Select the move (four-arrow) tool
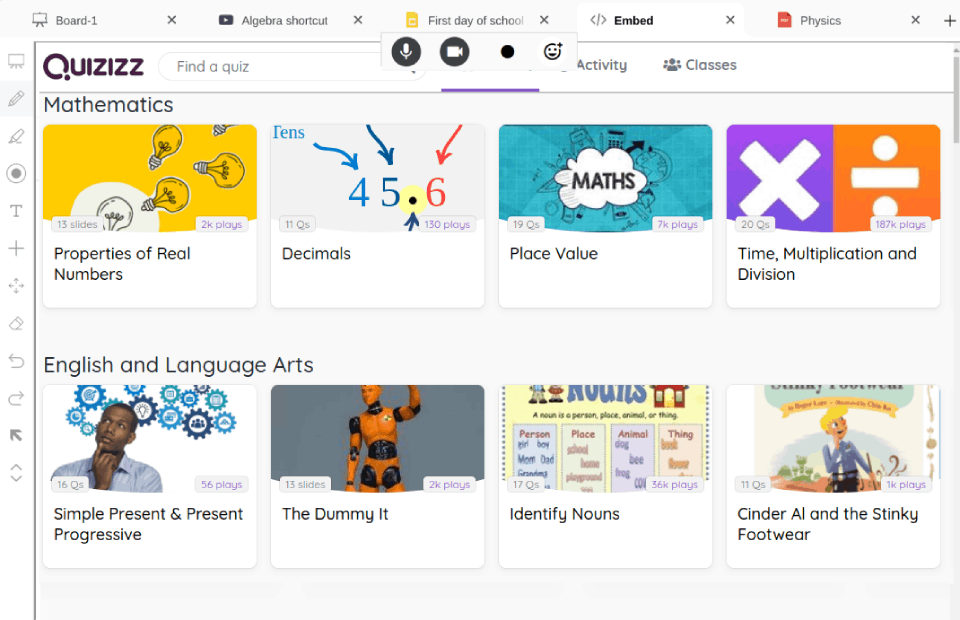The image size is (960, 620). 16,286
